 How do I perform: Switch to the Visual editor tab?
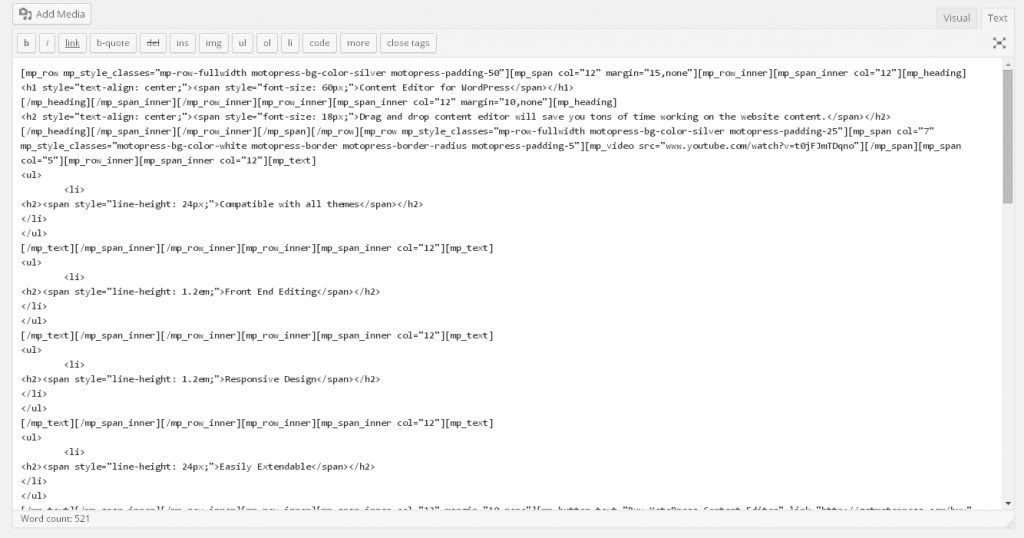coord(956,18)
